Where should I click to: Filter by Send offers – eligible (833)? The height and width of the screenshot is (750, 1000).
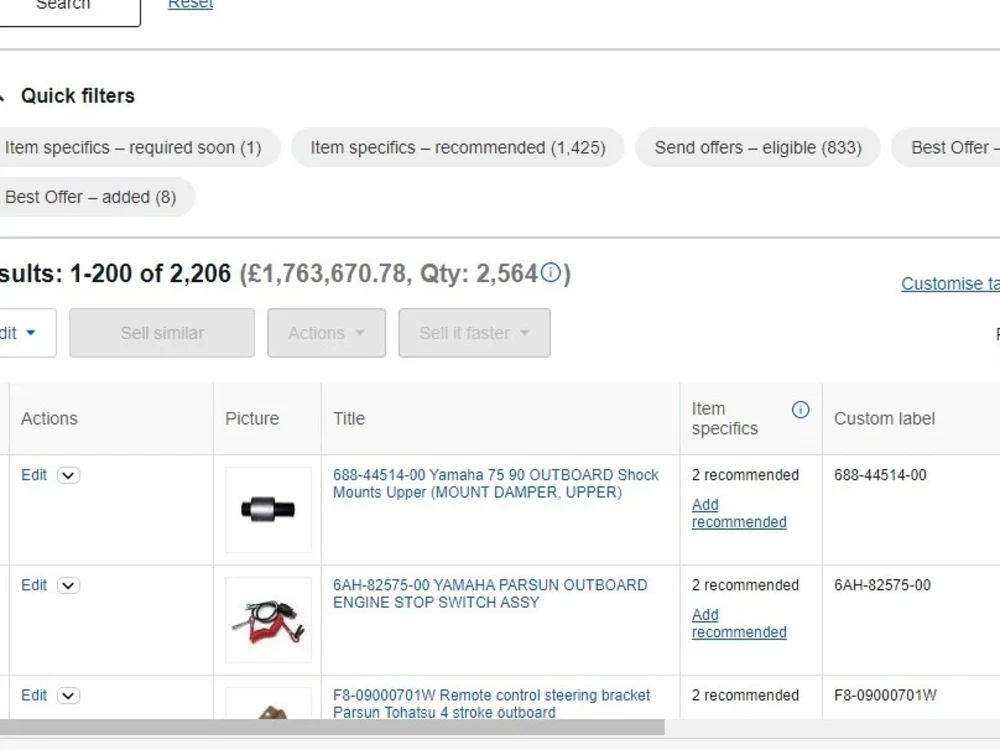tap(758, 147)
